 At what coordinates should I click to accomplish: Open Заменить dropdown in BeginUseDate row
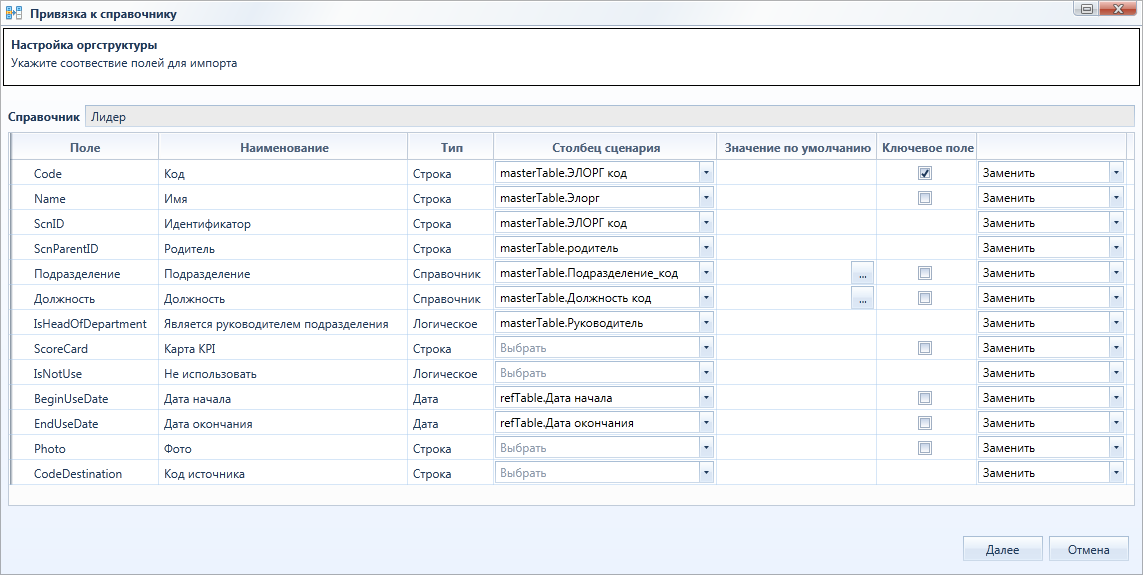1116,398
